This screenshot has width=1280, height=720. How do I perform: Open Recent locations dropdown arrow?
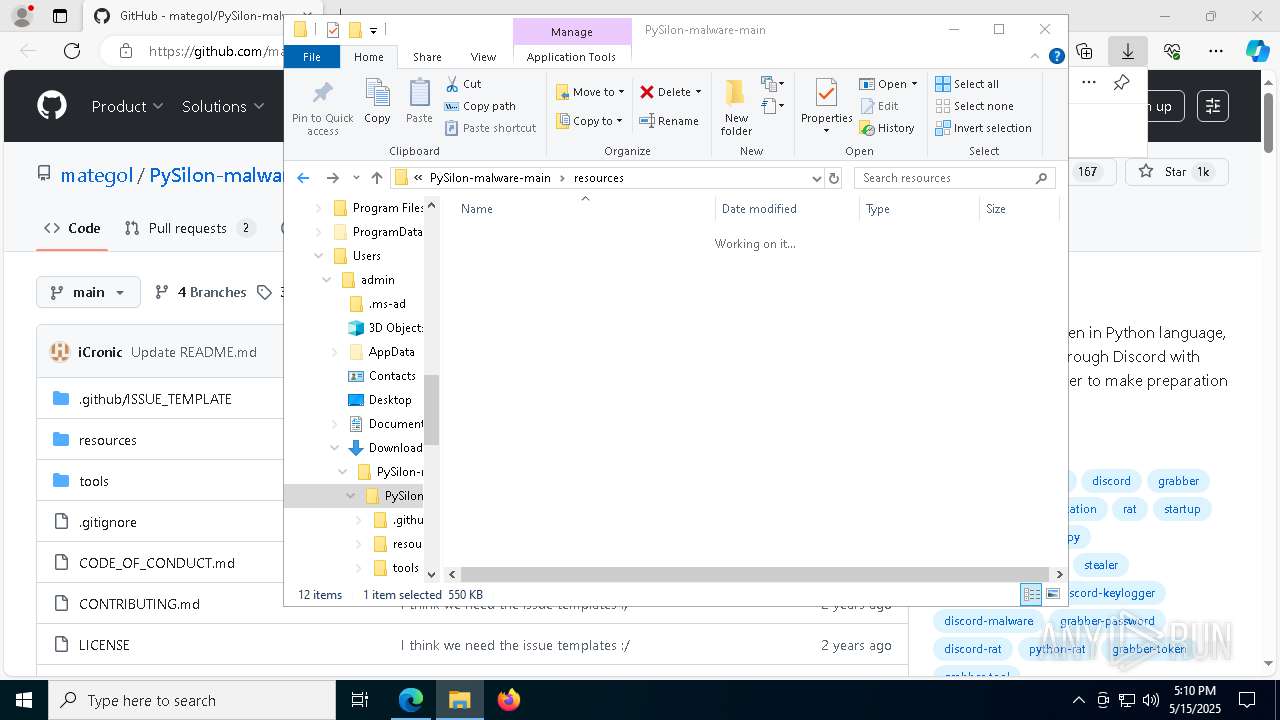(356, 178)
